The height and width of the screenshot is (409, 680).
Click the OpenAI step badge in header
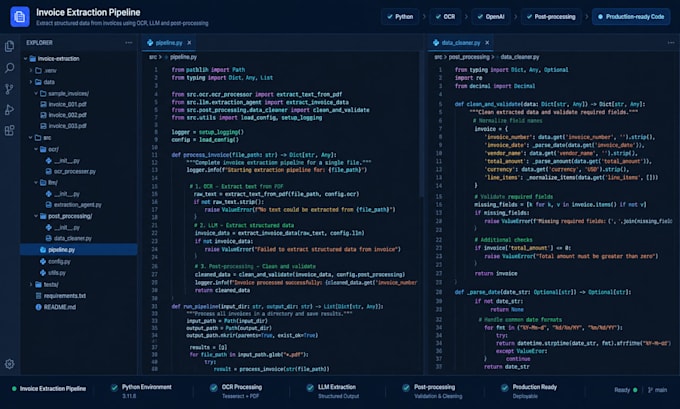pos(490,16)
